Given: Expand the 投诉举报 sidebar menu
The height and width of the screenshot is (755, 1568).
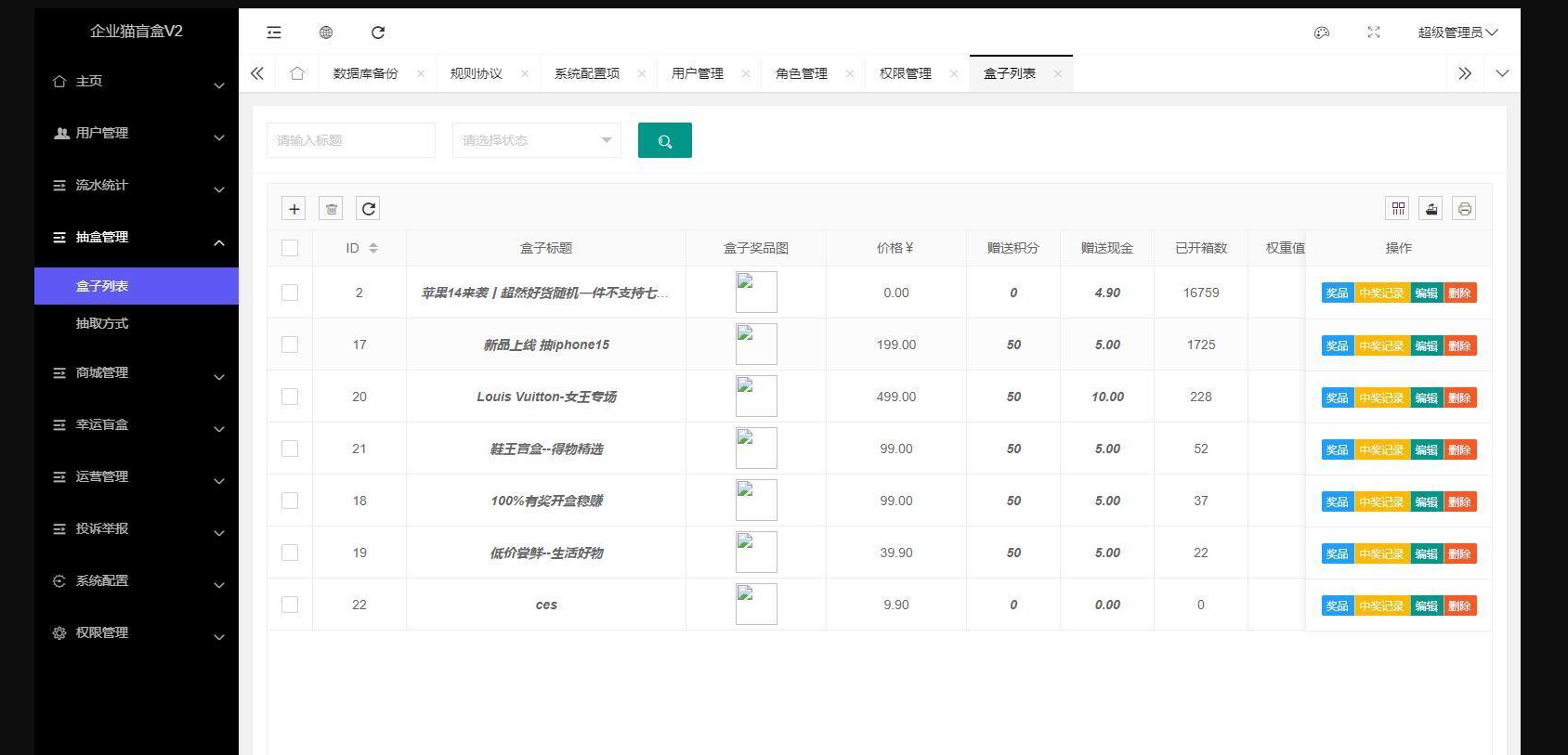Looking at the screenshot, I should click(x=137, y=529).
